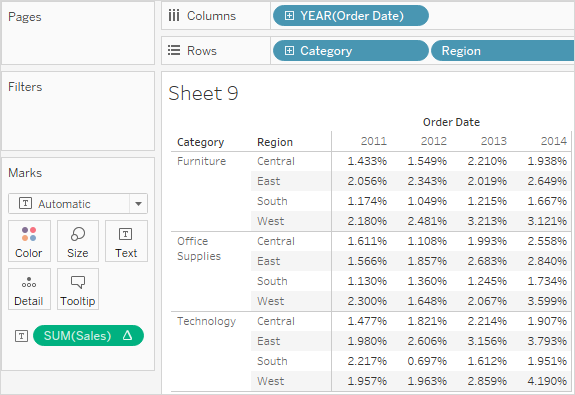Open the Size marks card
The width and height of the screenshot is (575, 395).
[78, 241]
